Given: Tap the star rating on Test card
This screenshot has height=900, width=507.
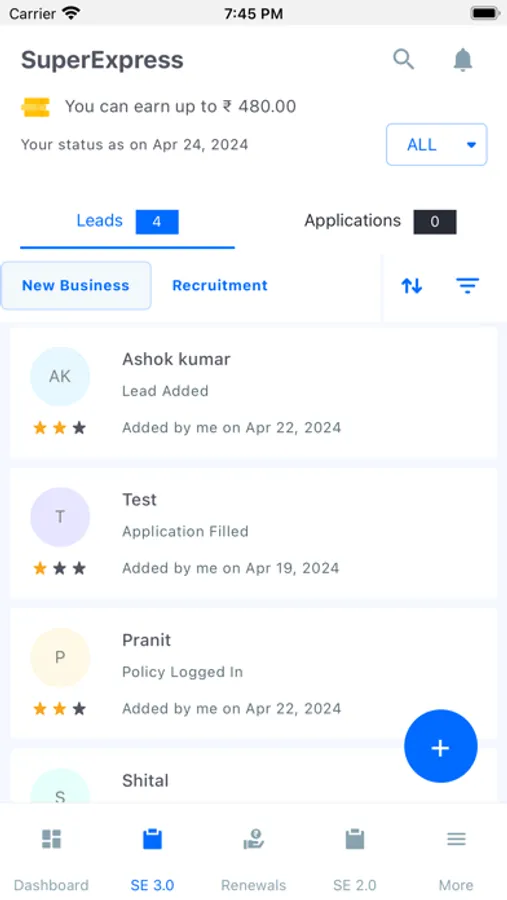Looking at the screenshot, I should pos(60,568).
